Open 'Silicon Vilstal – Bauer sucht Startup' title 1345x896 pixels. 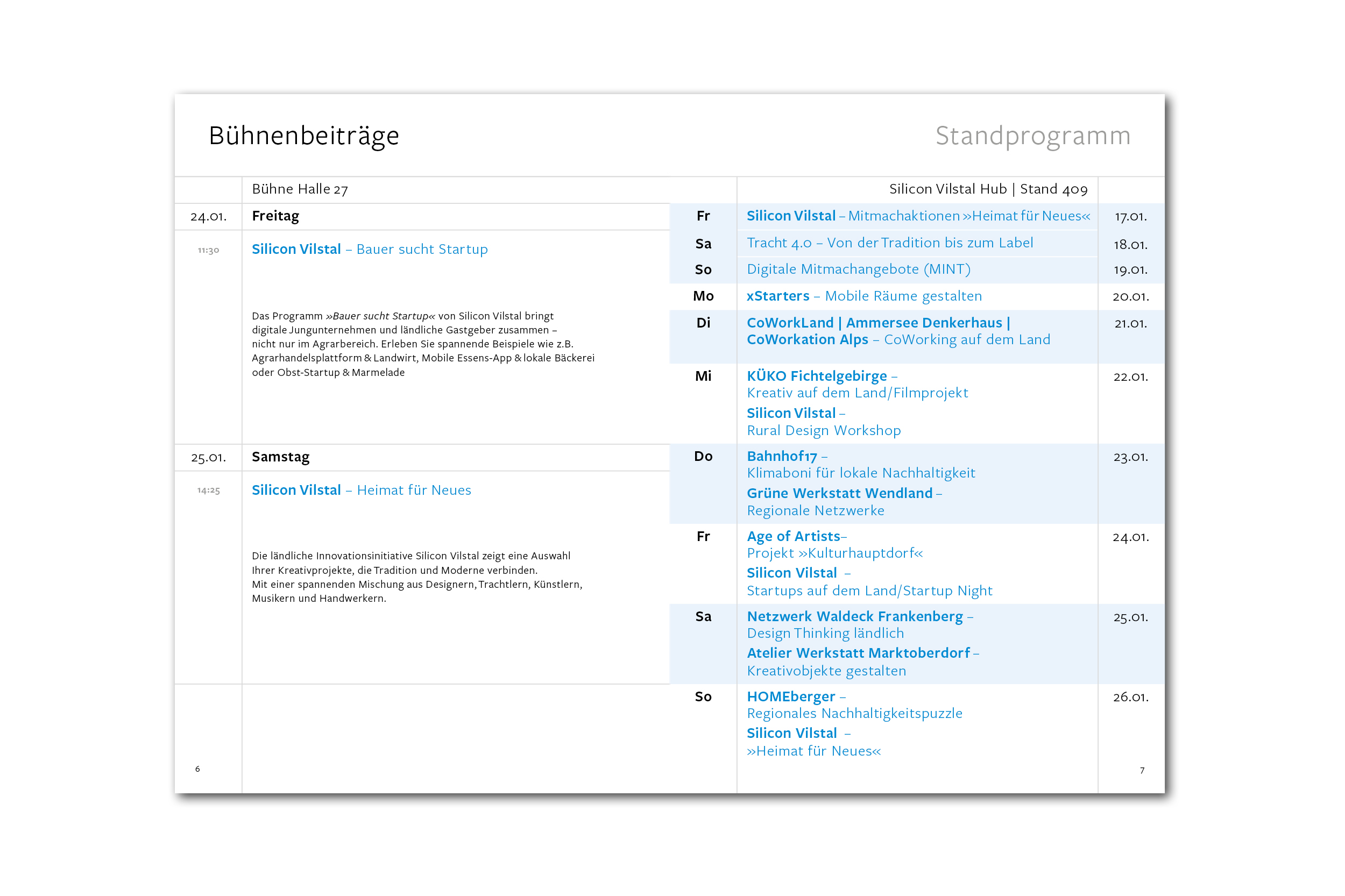369,249
